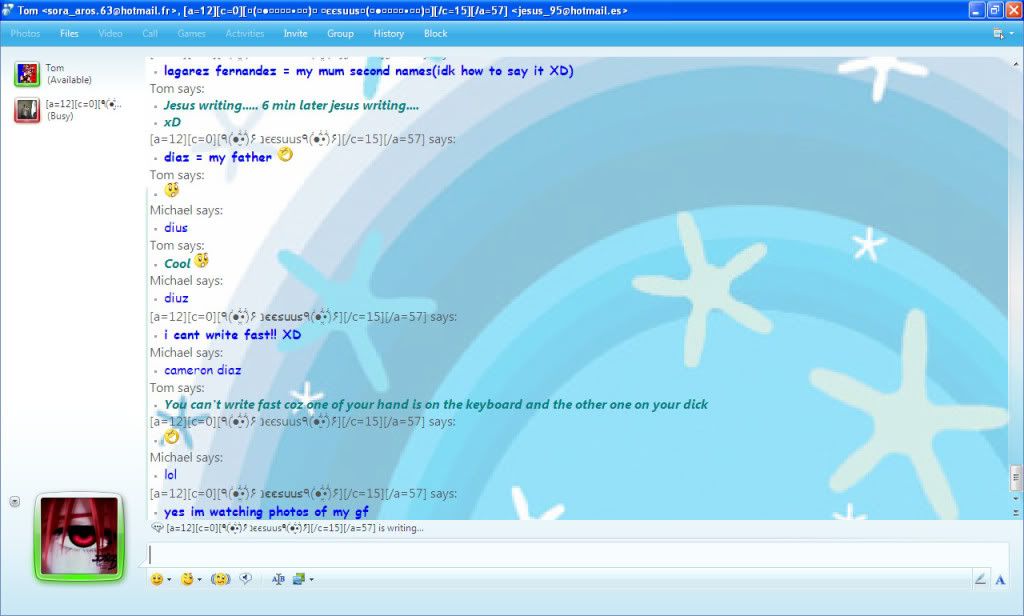This screenshot has width=1024, height=616.
Task: Switch to text input mode
Action: tap(1000, 578)
